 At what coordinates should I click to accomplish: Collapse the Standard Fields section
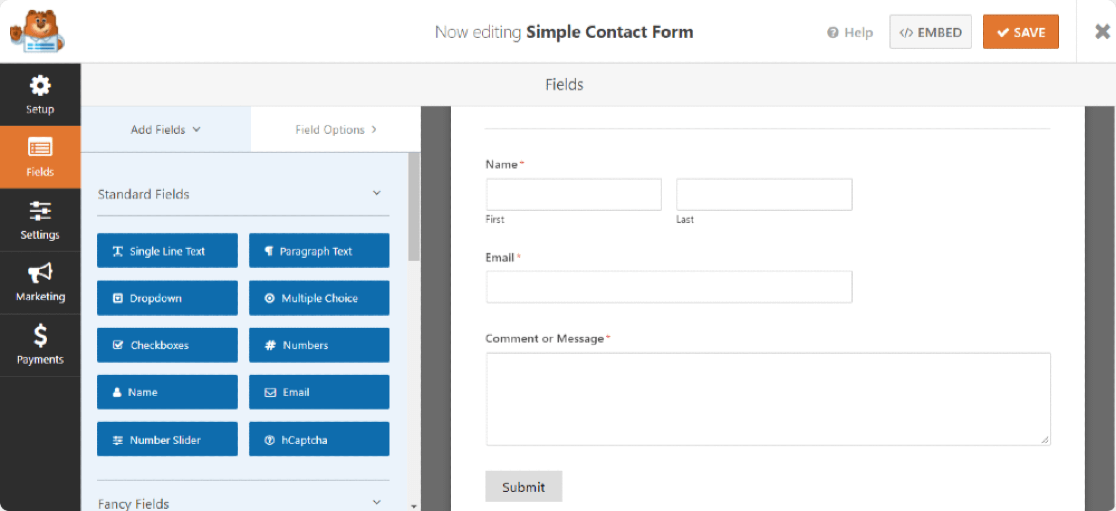point(377,193)
